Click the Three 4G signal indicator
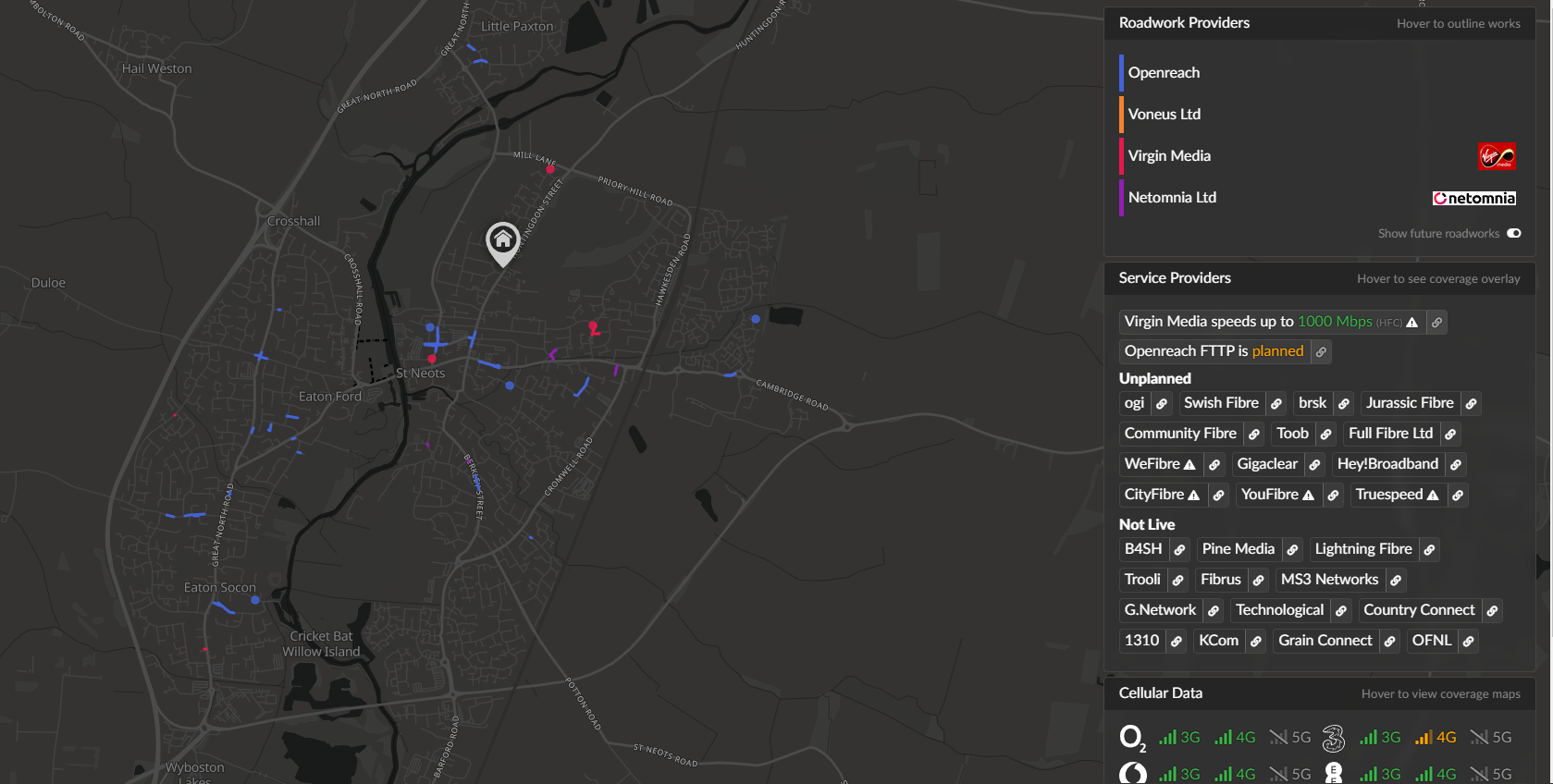The image size is (1553, 784). 1436,738
